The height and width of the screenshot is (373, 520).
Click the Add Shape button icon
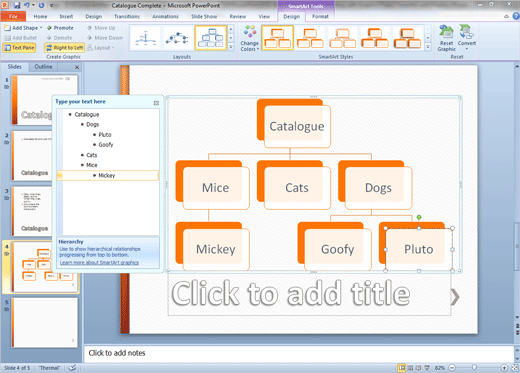[x=7, y=28]
